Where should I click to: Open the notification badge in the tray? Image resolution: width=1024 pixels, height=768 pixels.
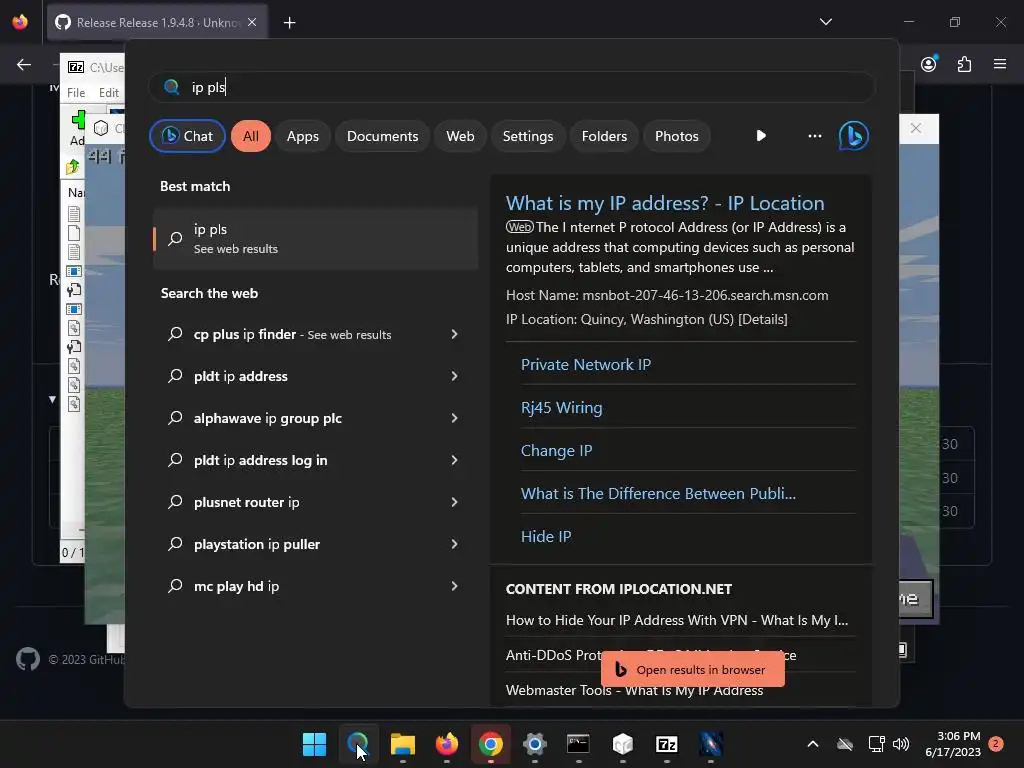996,744
